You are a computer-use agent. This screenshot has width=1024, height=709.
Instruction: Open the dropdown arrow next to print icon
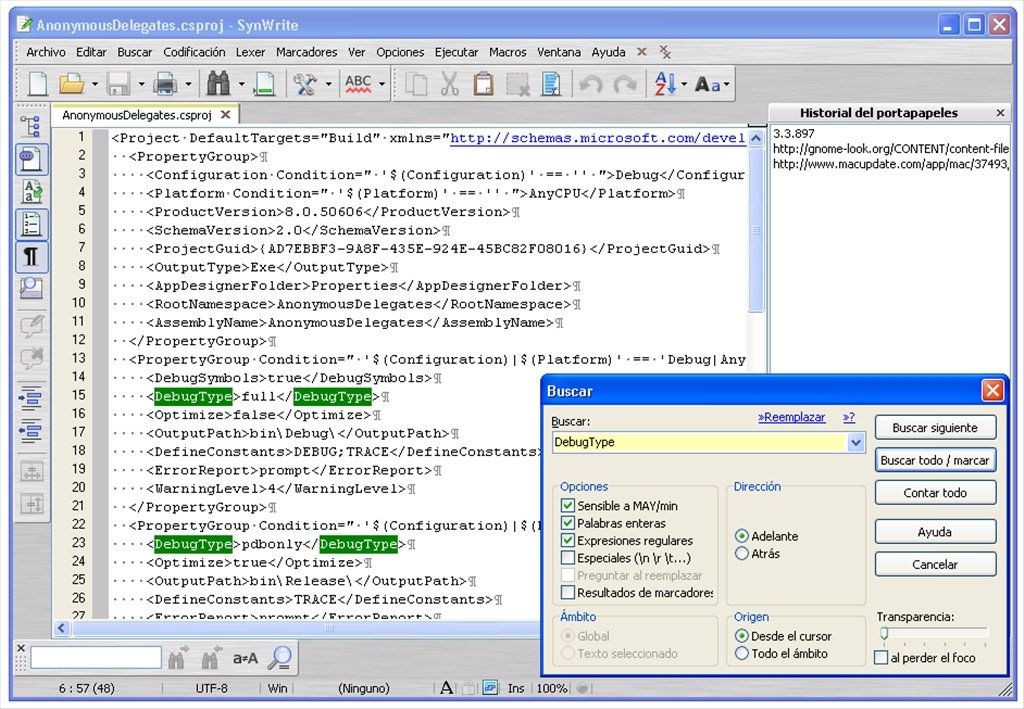point(188,84)
